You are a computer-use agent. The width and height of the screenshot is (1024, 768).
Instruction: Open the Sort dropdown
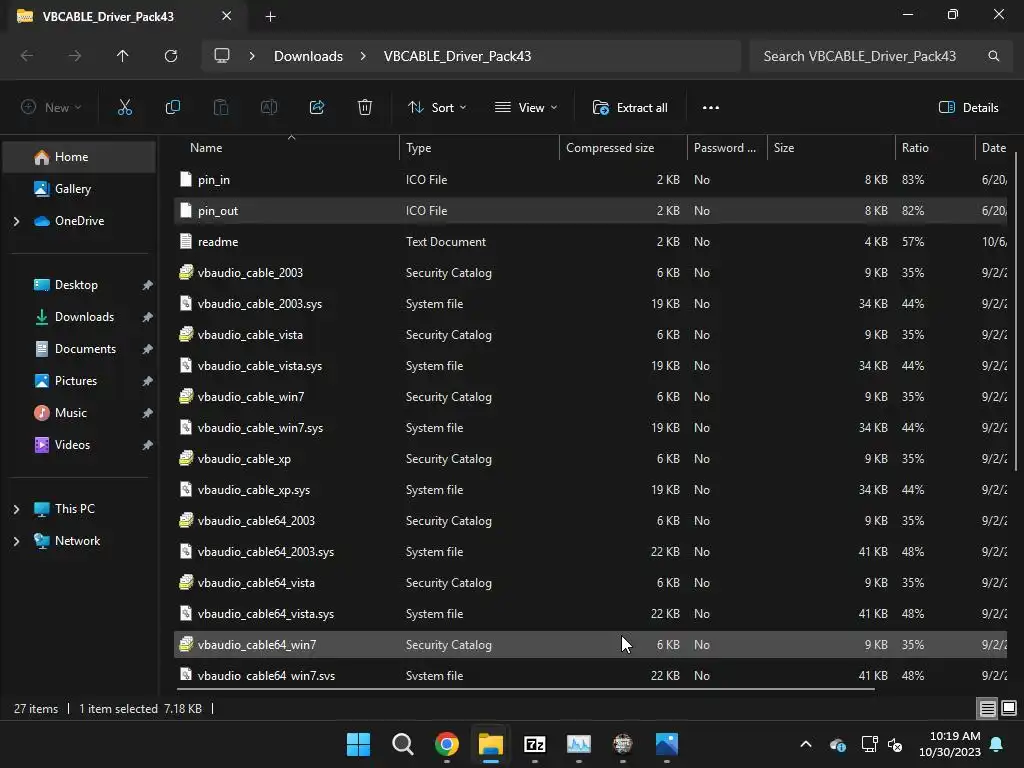click(x=437, y=107)
